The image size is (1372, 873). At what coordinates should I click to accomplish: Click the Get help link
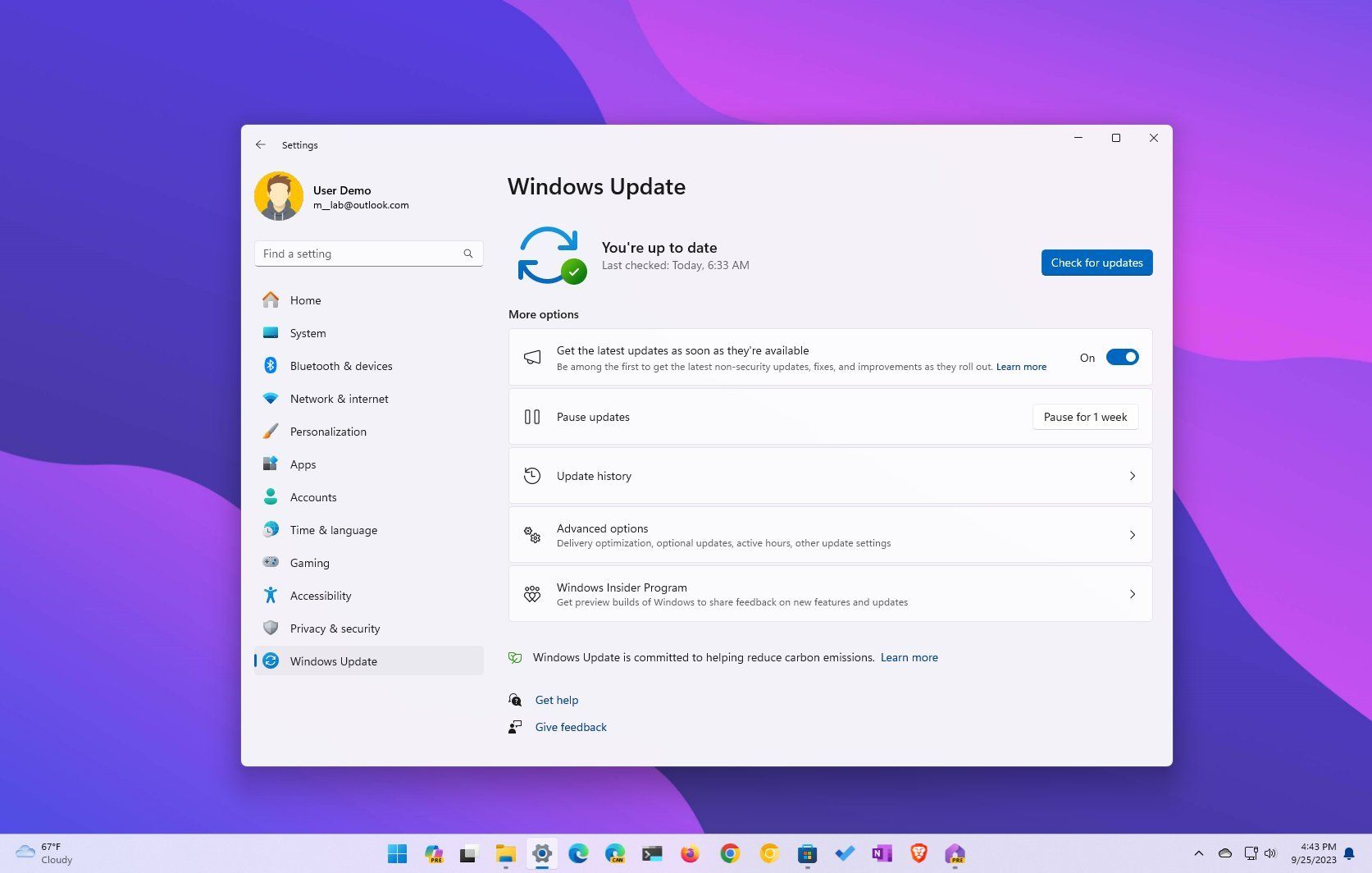click(557, 700)
